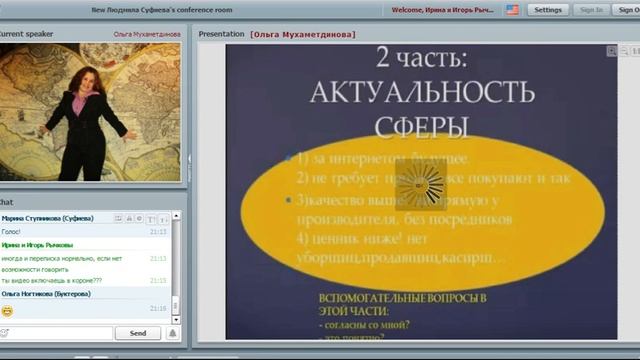Image resolution: width=640 pixels, height=360 pixels.
Task: Click the laughing emoji chat message
Action: coord(7,311)
